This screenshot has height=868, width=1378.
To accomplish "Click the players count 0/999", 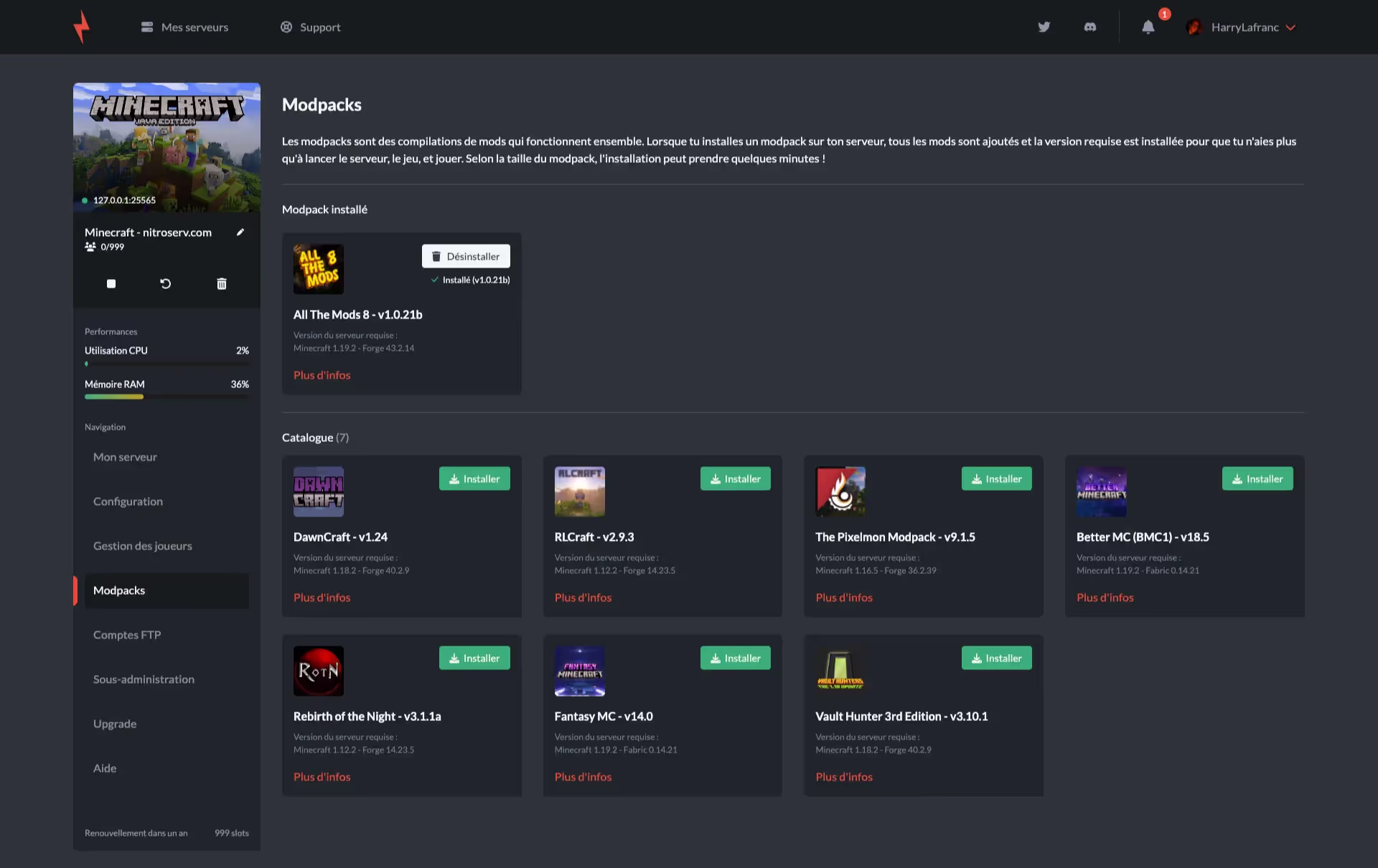I will [x=105, y=247].
